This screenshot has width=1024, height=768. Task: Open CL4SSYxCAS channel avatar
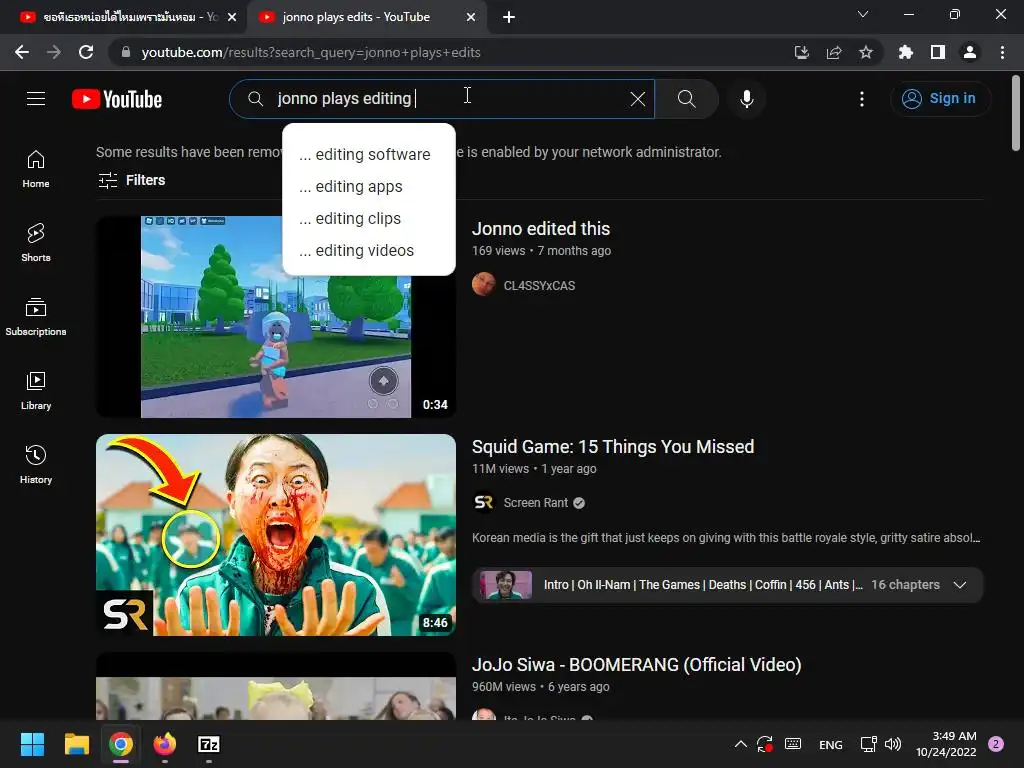click(x=483, y=285)
